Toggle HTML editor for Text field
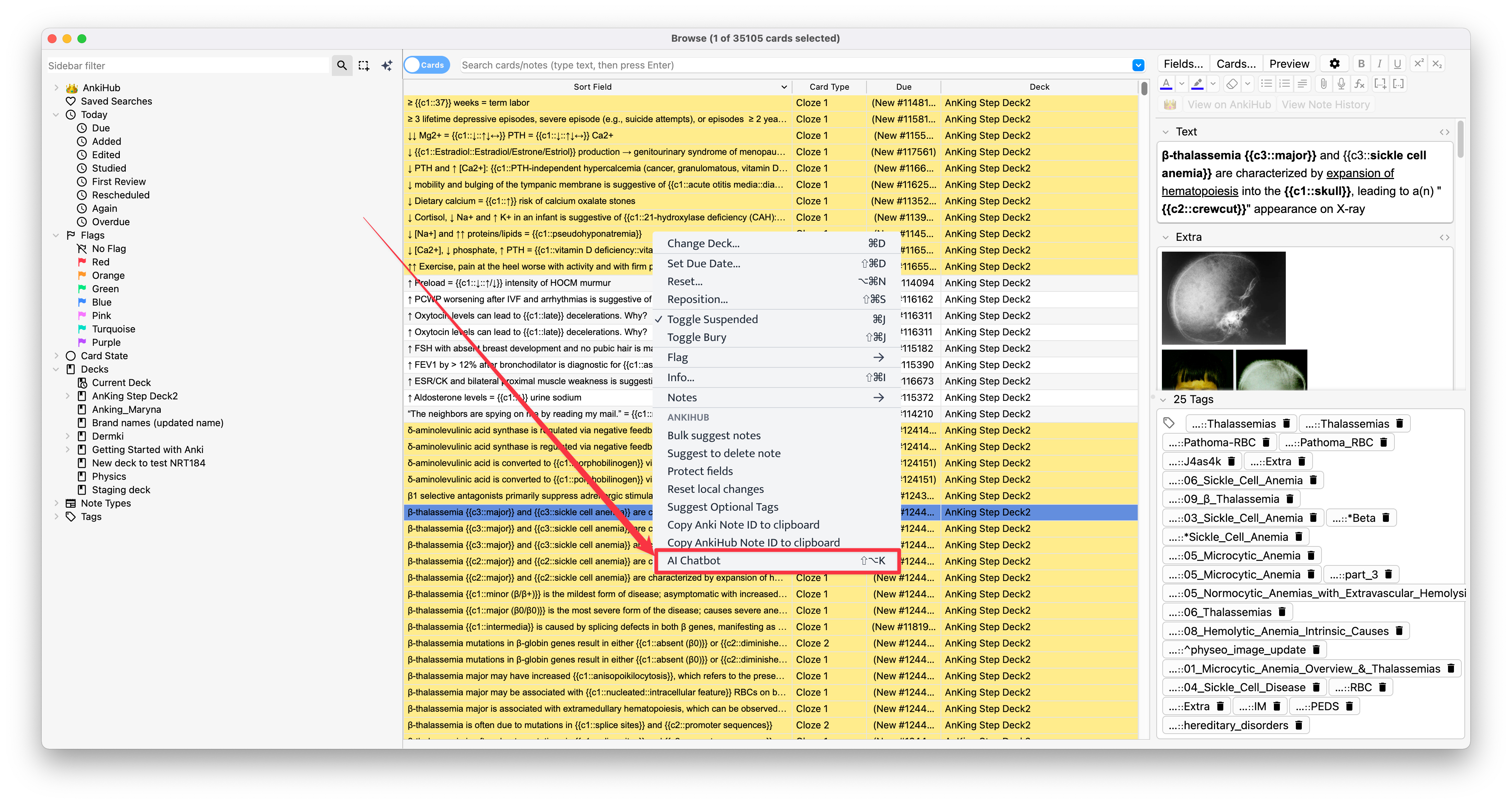 point(1444,132)
